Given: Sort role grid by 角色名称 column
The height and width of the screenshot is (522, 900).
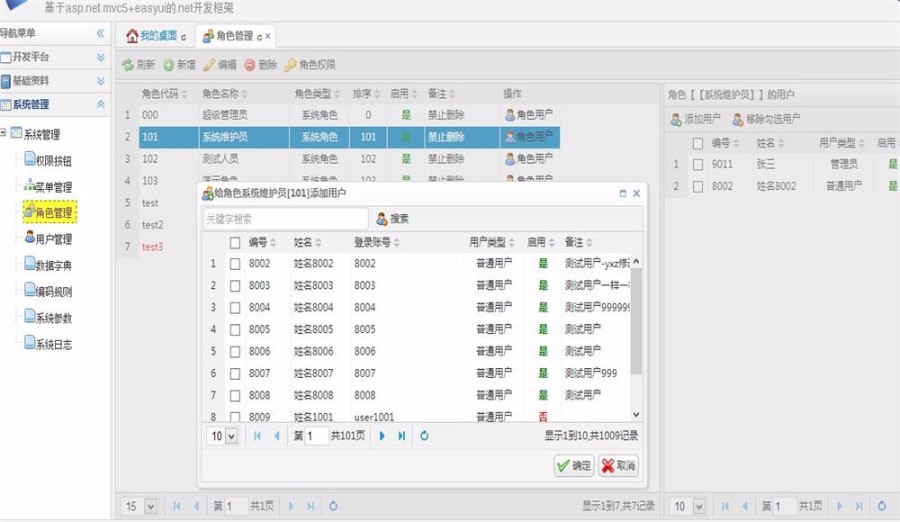Looking at the screenshot, I should 224,94.
